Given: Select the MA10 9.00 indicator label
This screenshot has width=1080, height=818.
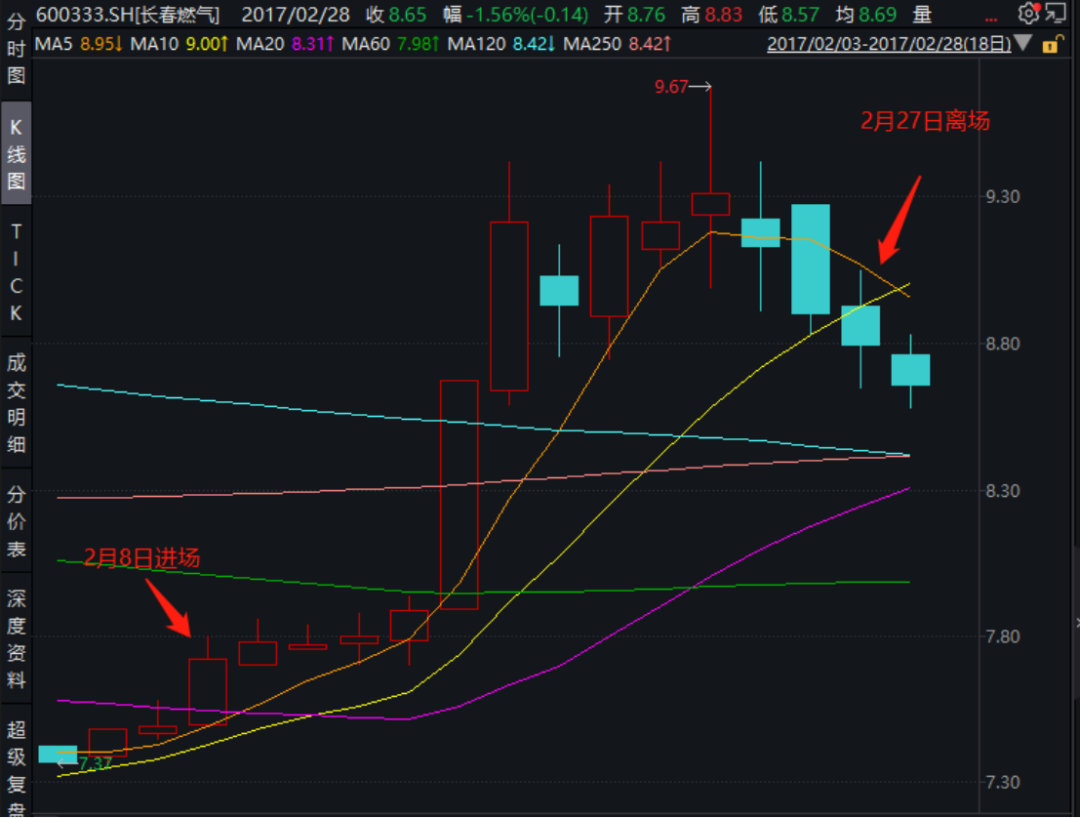Looking at the screenshot, I should 179,44.
